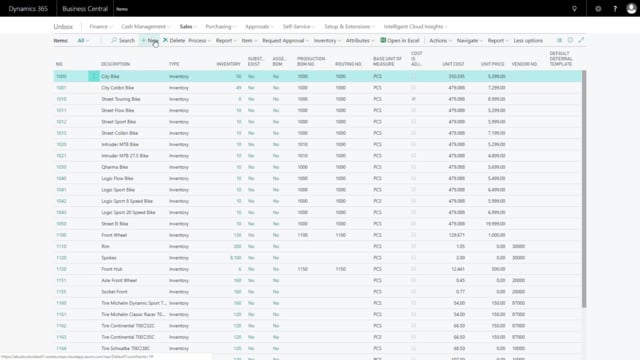Screen dimensions: 640x360
Task: Open the Tell Me search lightbulb icon
Action: point(574,9)
